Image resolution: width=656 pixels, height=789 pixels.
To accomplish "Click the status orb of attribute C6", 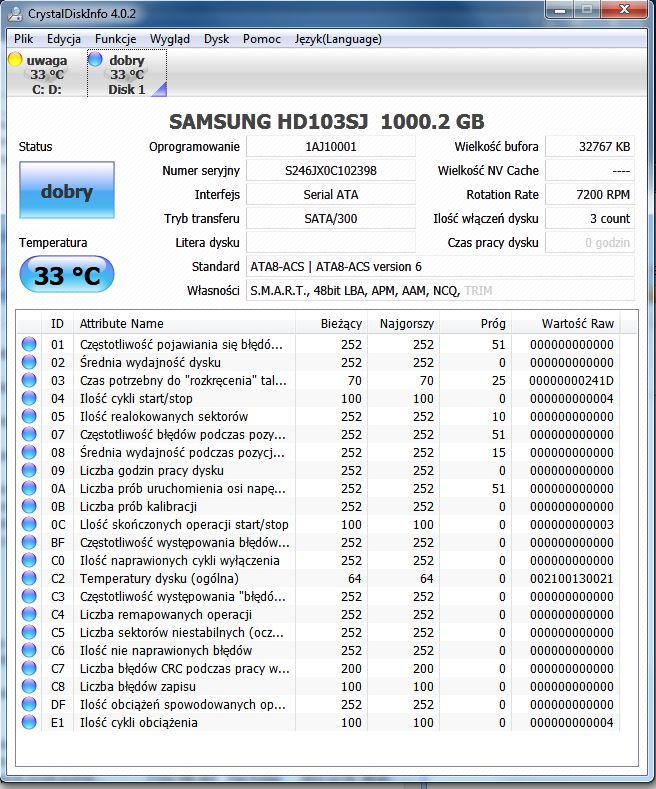I will pyautogui.click(x=29, y=650).
